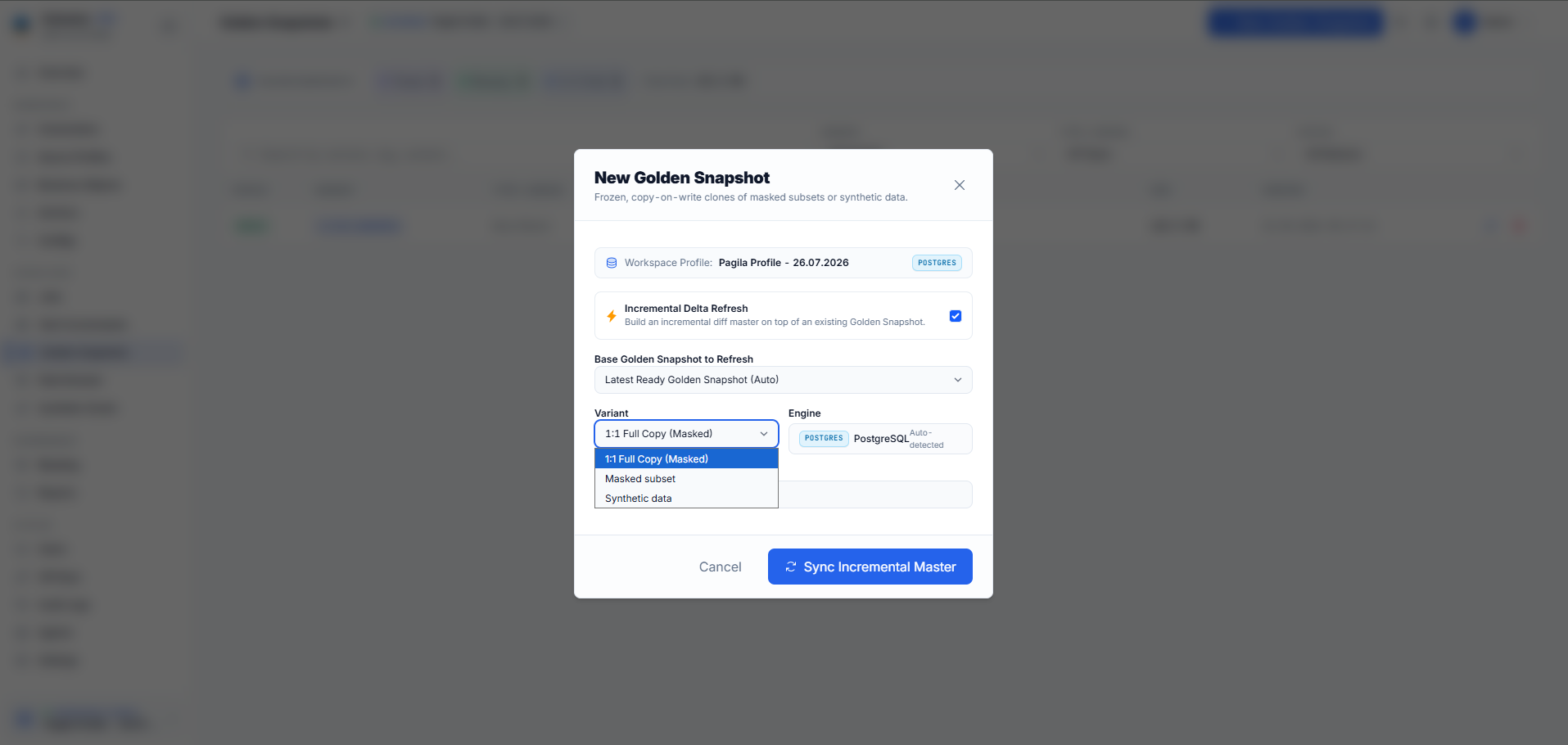The image size is (1568, 745).
Task: Click chevron of Latest Ready Golden Snapshot selector
Action: tap(957, 380)
